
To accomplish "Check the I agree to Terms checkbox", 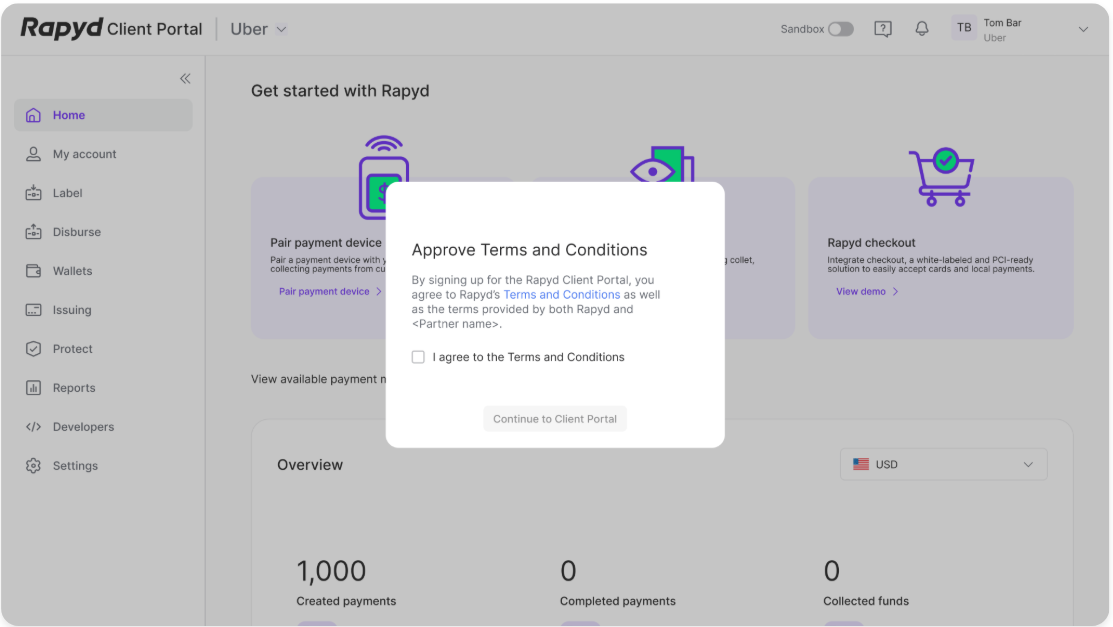I will pyautogui.click(x=418, y=356).
